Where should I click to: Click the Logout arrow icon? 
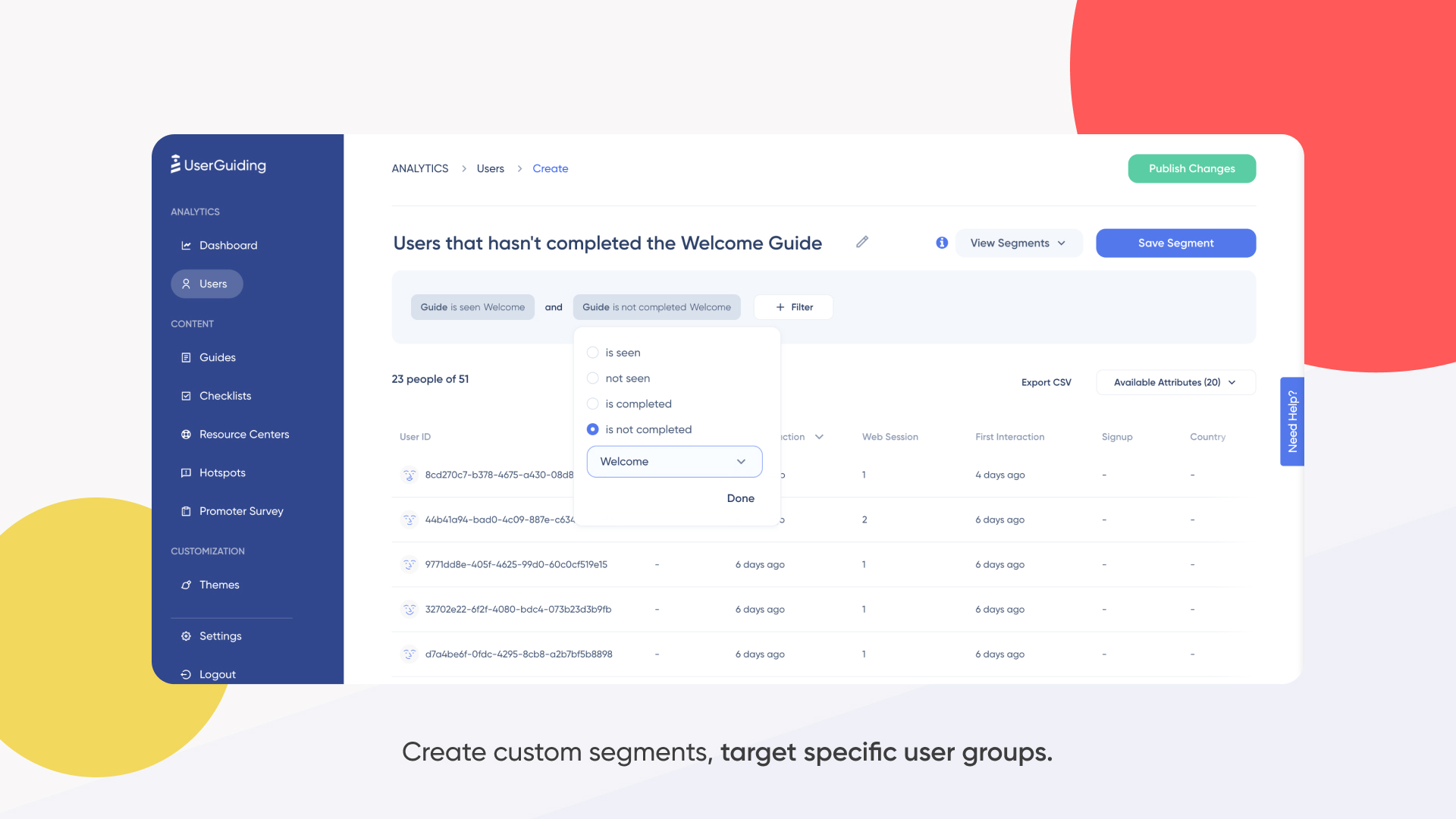click(x=186, y=674)
